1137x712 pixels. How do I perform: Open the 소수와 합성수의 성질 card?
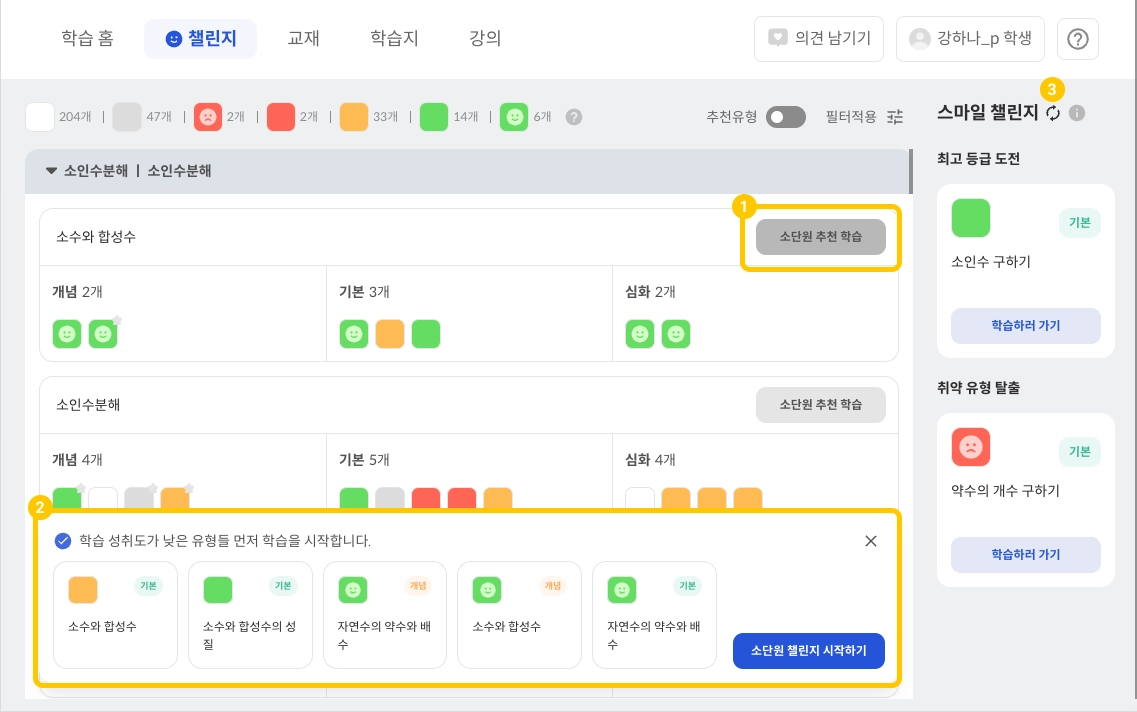click(250, 614)
